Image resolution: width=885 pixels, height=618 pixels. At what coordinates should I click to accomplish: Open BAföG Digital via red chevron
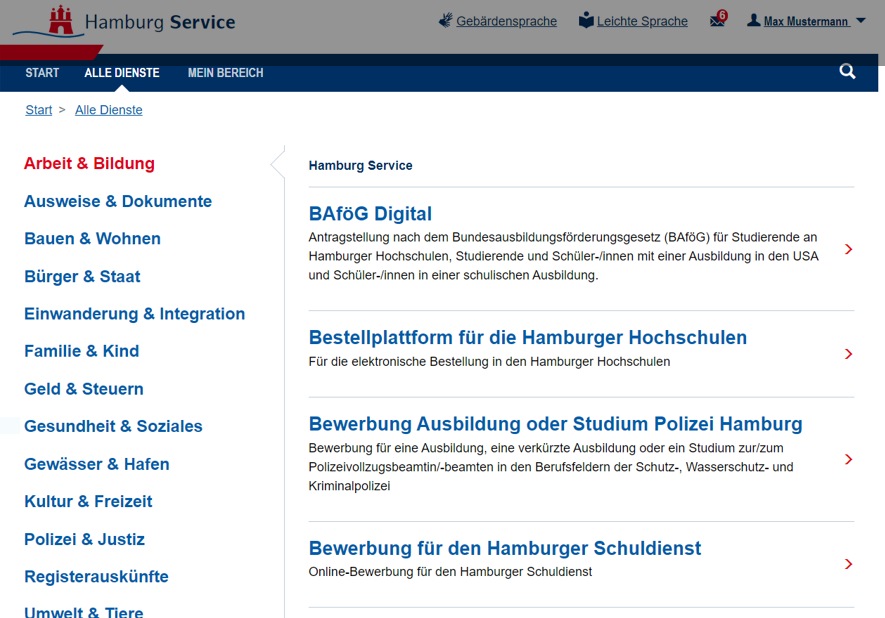click(848, 249)
